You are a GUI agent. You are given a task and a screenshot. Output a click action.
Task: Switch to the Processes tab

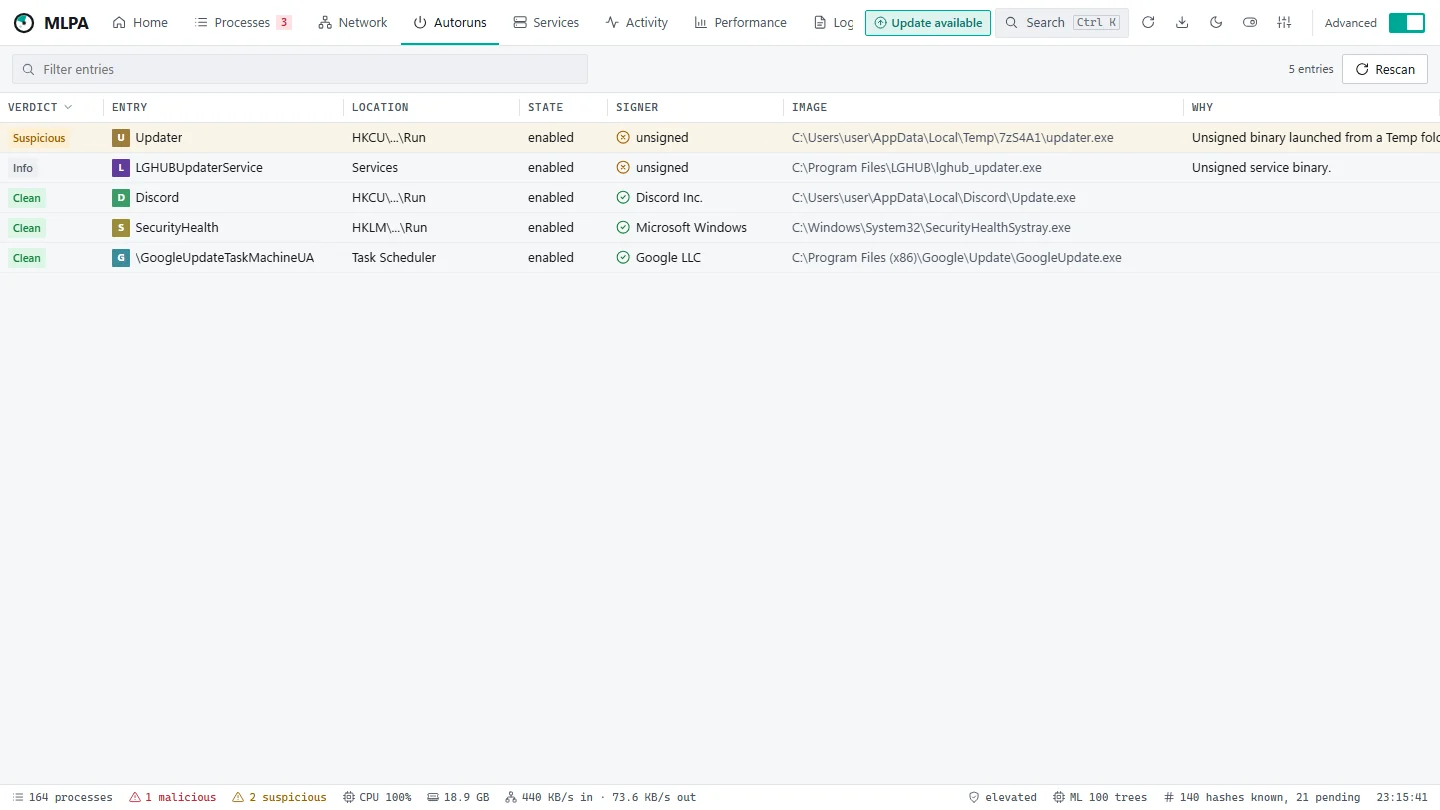(x=243, y=22)
